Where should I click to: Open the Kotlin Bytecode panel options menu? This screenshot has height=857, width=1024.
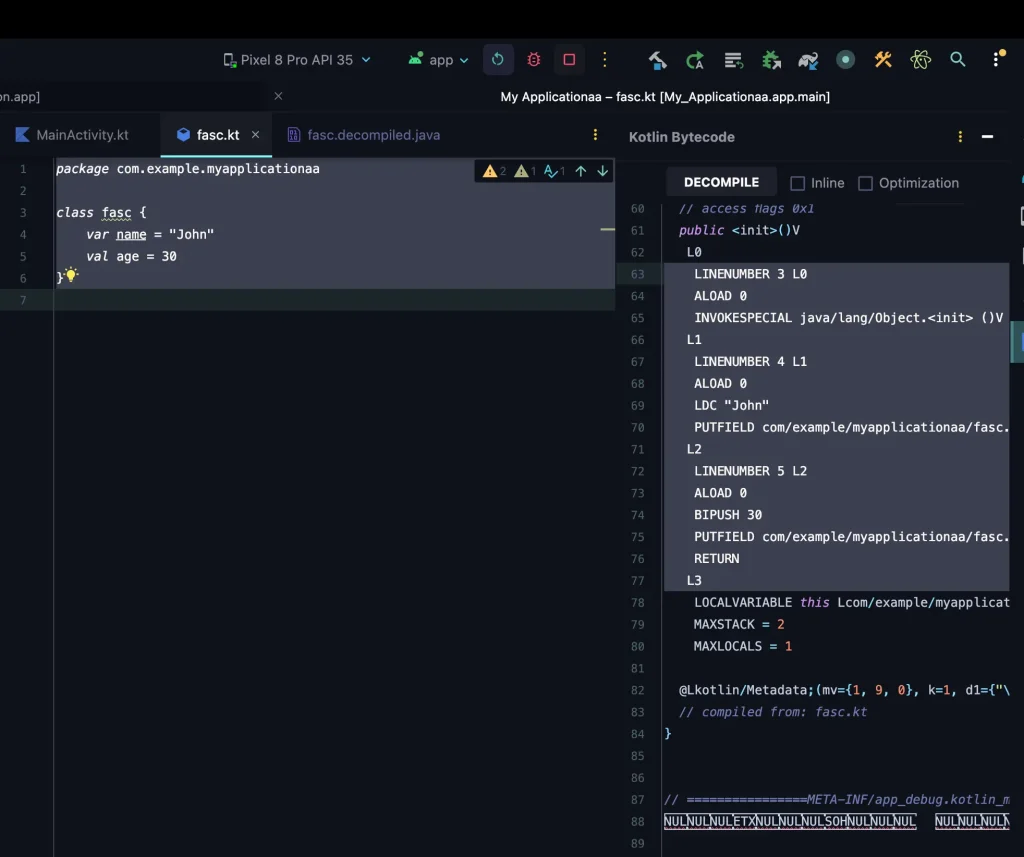959,136
